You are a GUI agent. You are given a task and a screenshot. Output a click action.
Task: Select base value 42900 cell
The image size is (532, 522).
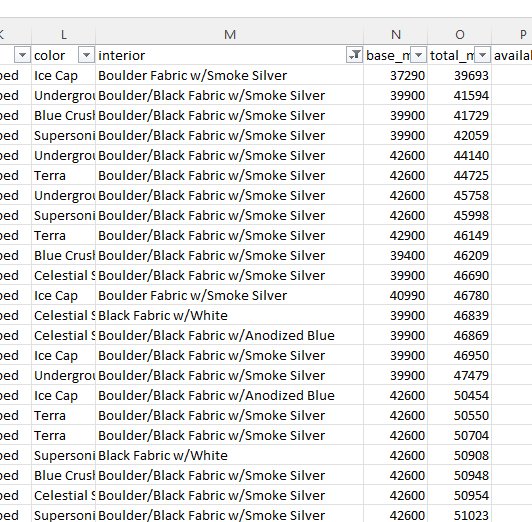click(x=396, y=235)
